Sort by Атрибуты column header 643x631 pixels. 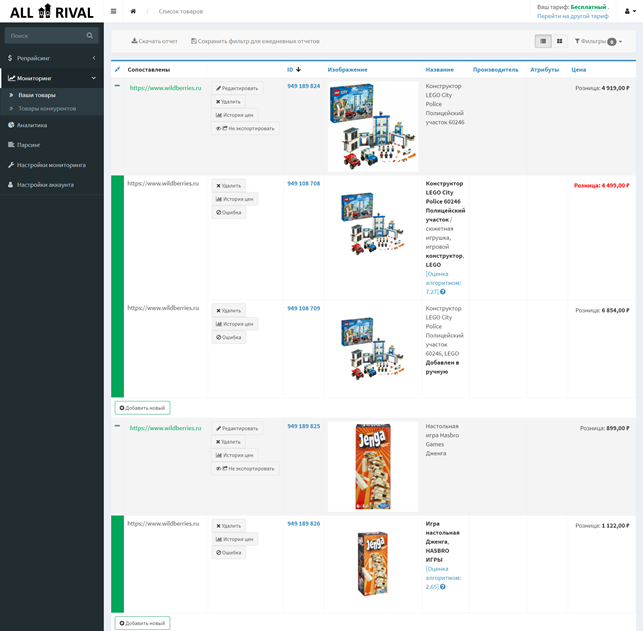(545, 70)
